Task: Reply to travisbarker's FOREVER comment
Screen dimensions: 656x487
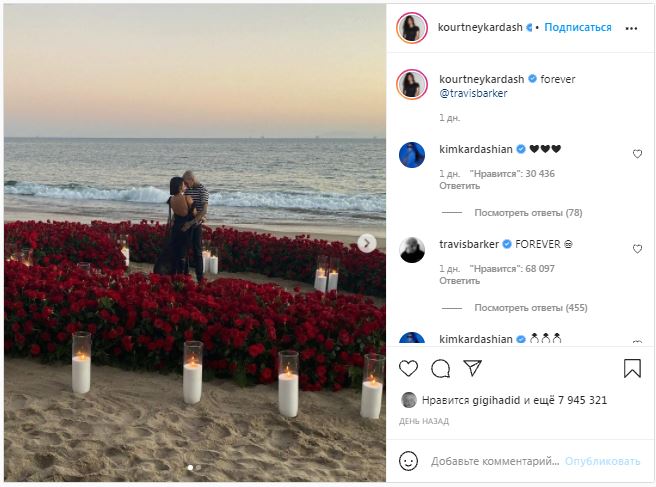Action: tap(459, 281)
